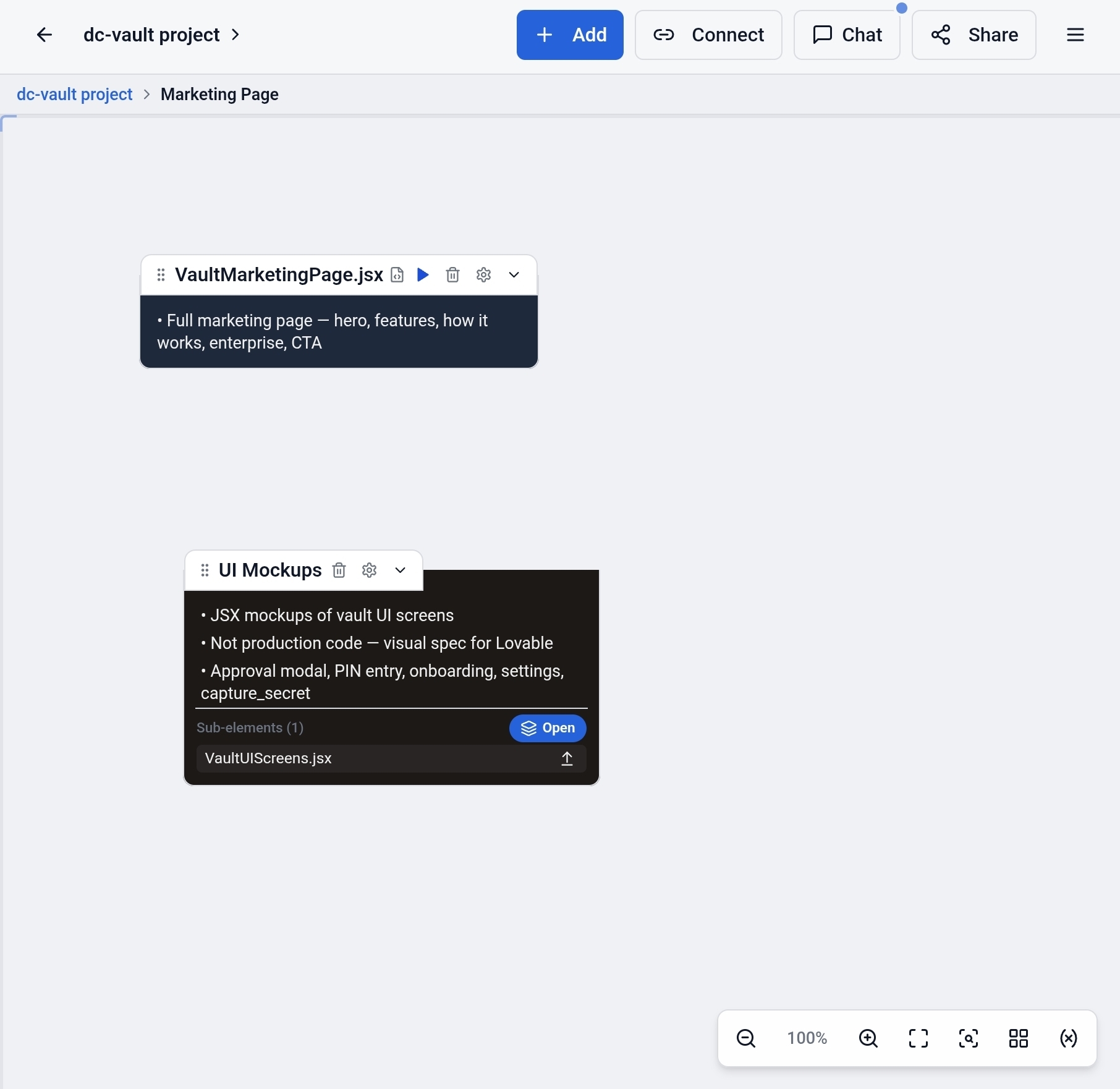The image size is (1120, 1089).
Task: Click the zoom-to-selection search icon
Action: (x=969, y=1038)
